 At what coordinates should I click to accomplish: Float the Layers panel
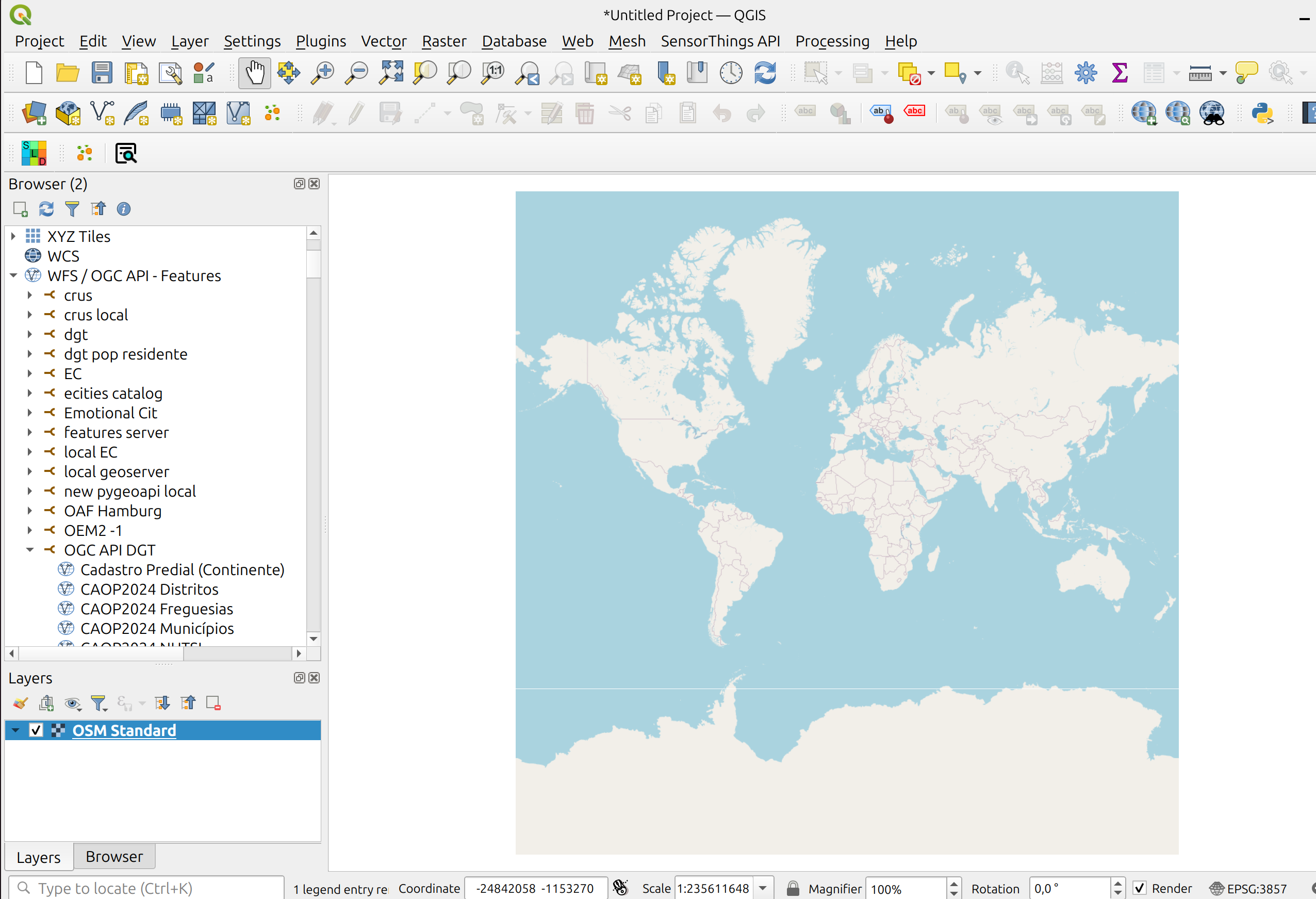coord(300,678)
